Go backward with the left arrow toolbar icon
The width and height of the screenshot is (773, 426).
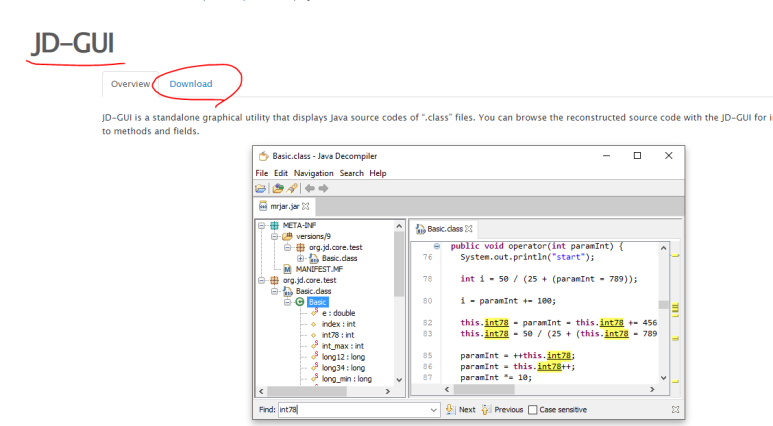click(x=310, y=188)
